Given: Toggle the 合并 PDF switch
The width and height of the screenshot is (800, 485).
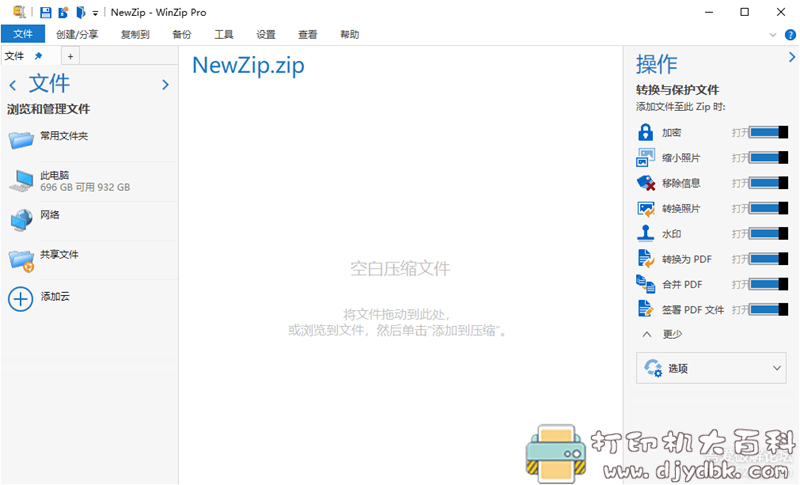Looking at the screenshot, I should click(768, 284).
